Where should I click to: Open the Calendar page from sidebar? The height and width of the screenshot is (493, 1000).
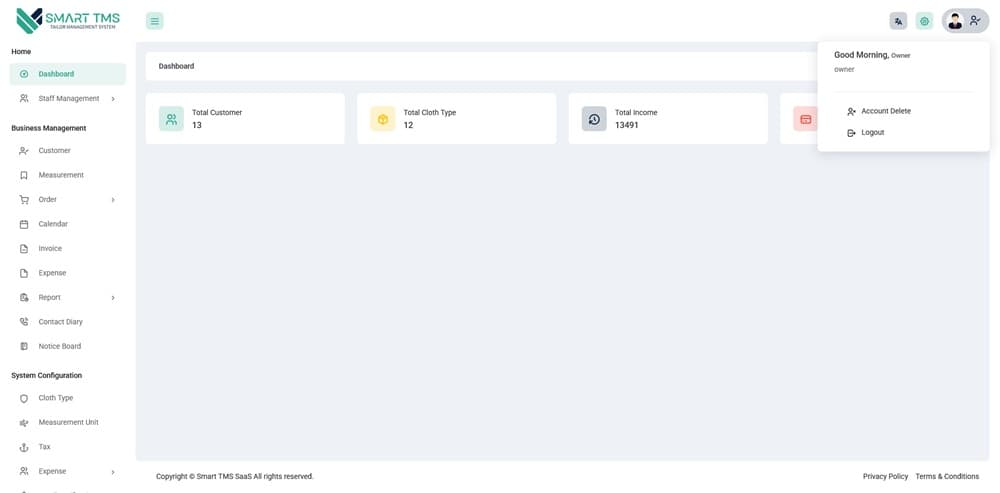point(53,224)
